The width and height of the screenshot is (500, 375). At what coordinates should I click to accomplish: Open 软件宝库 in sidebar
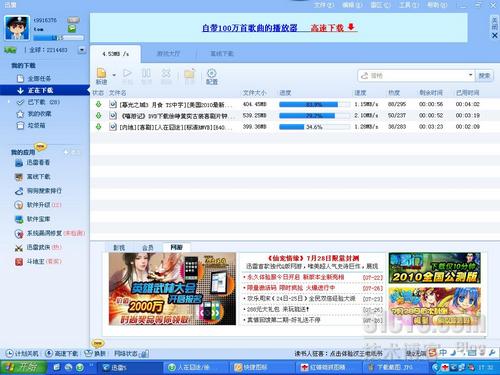click(x=32, y=219)
